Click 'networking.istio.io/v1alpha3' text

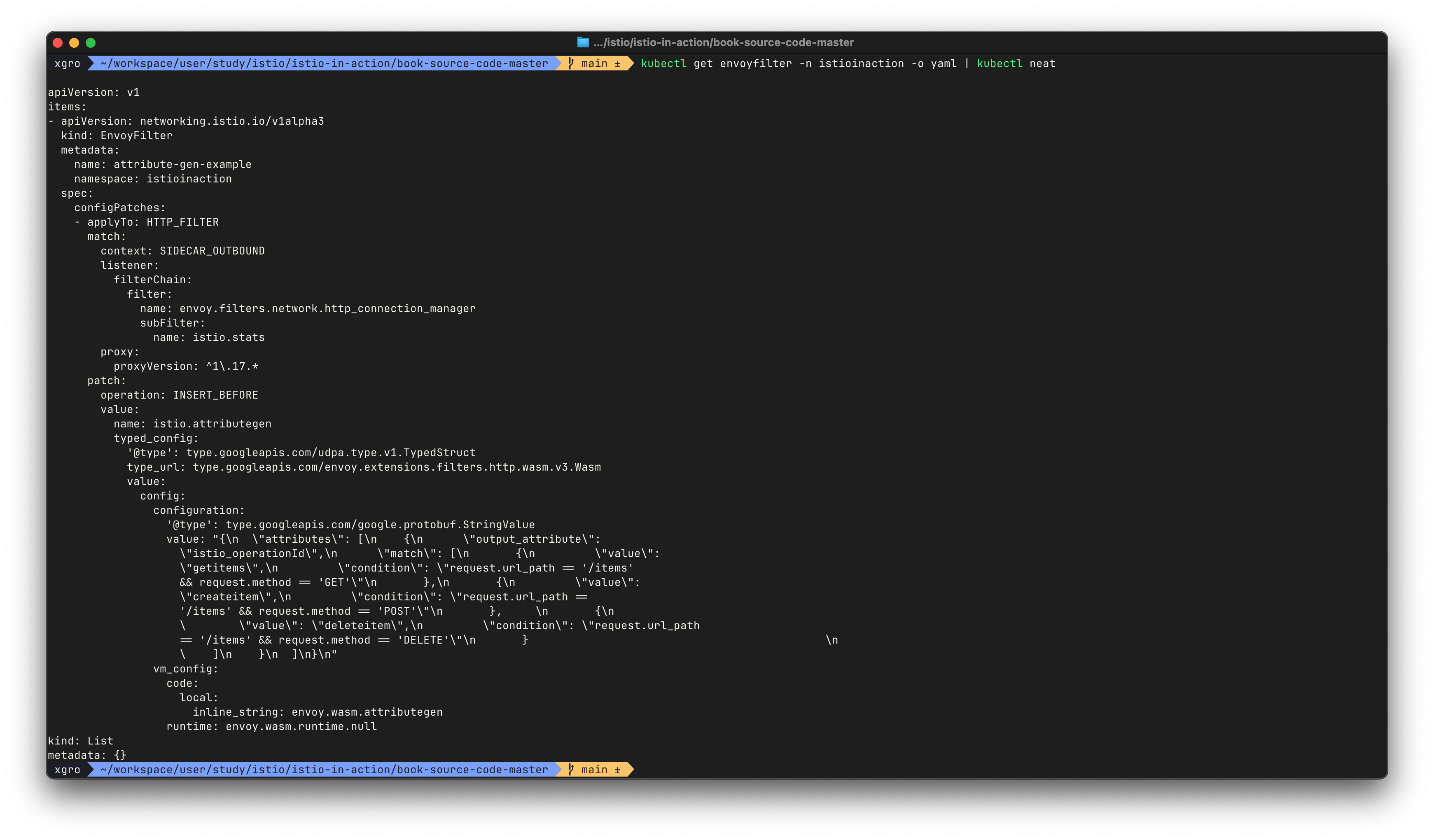(232, 121)
